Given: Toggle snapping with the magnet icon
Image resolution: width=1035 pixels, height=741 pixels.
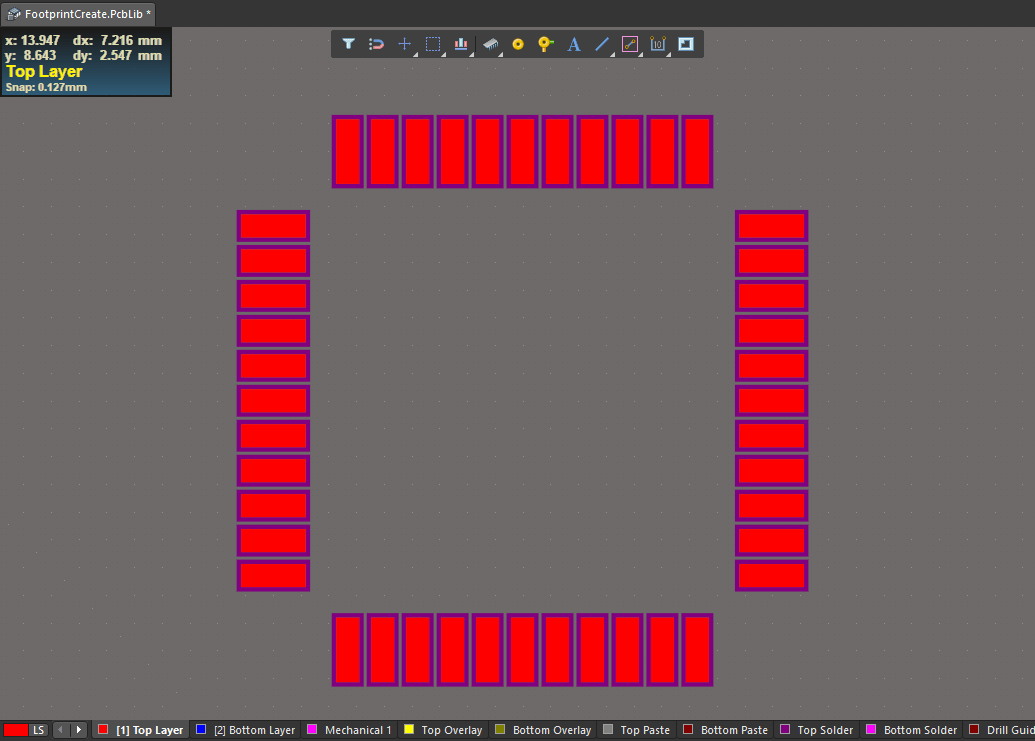Looking at the screenshot, I should click(x=376, y=44).
